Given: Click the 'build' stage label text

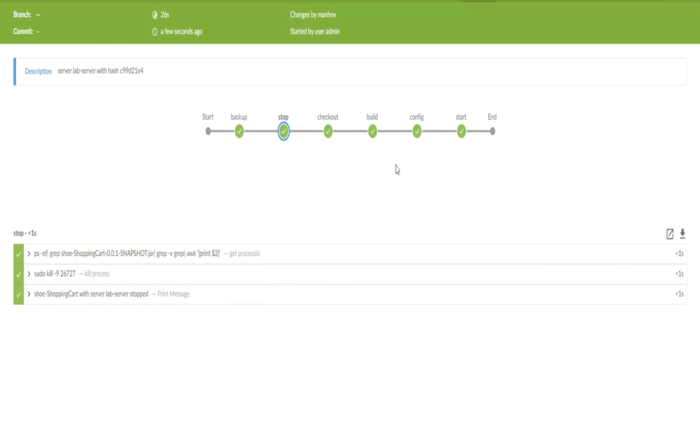Looking at the screenshot, I should 372,117.
